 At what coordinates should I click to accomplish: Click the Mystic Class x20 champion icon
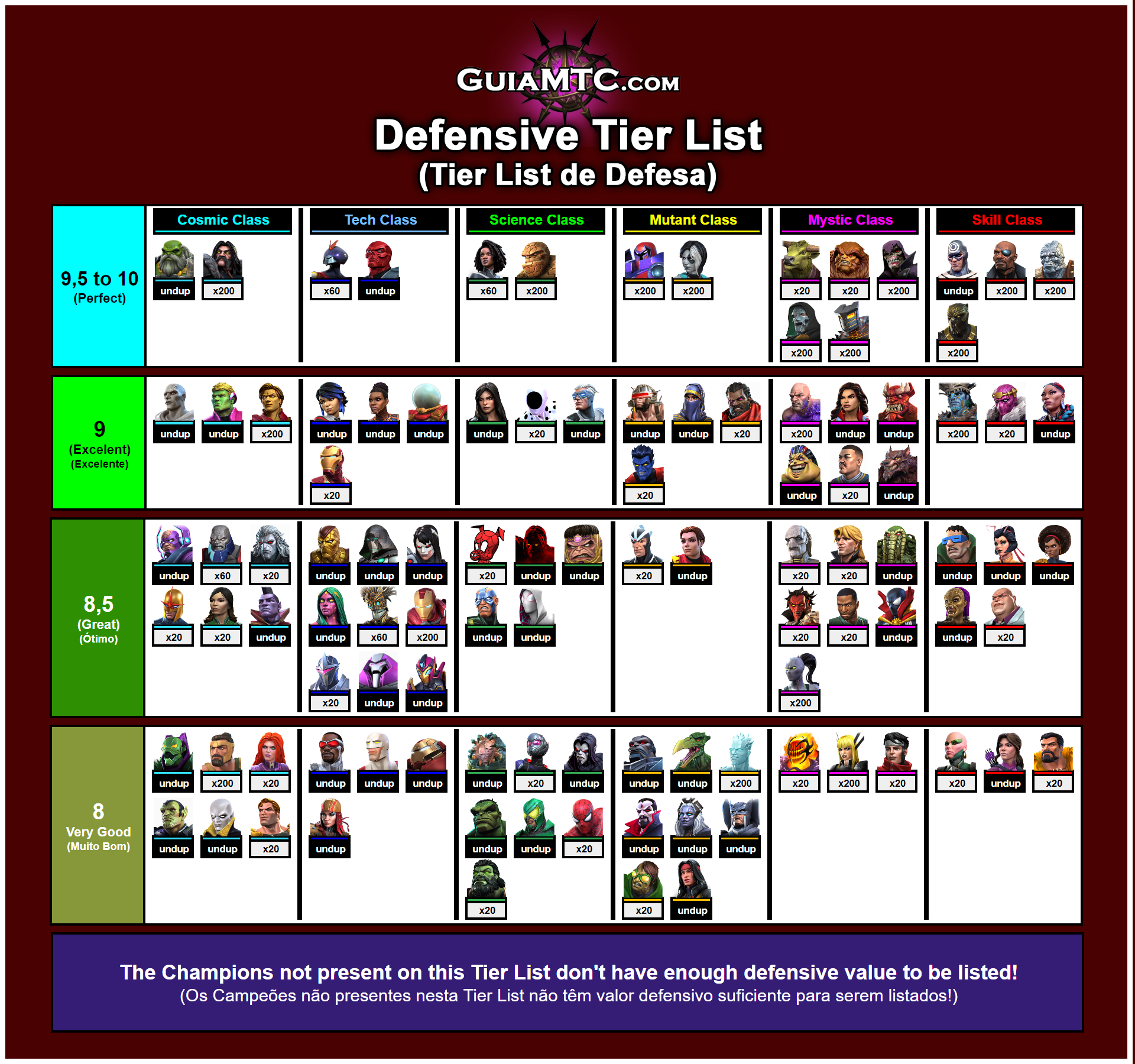tap(809, 262)
